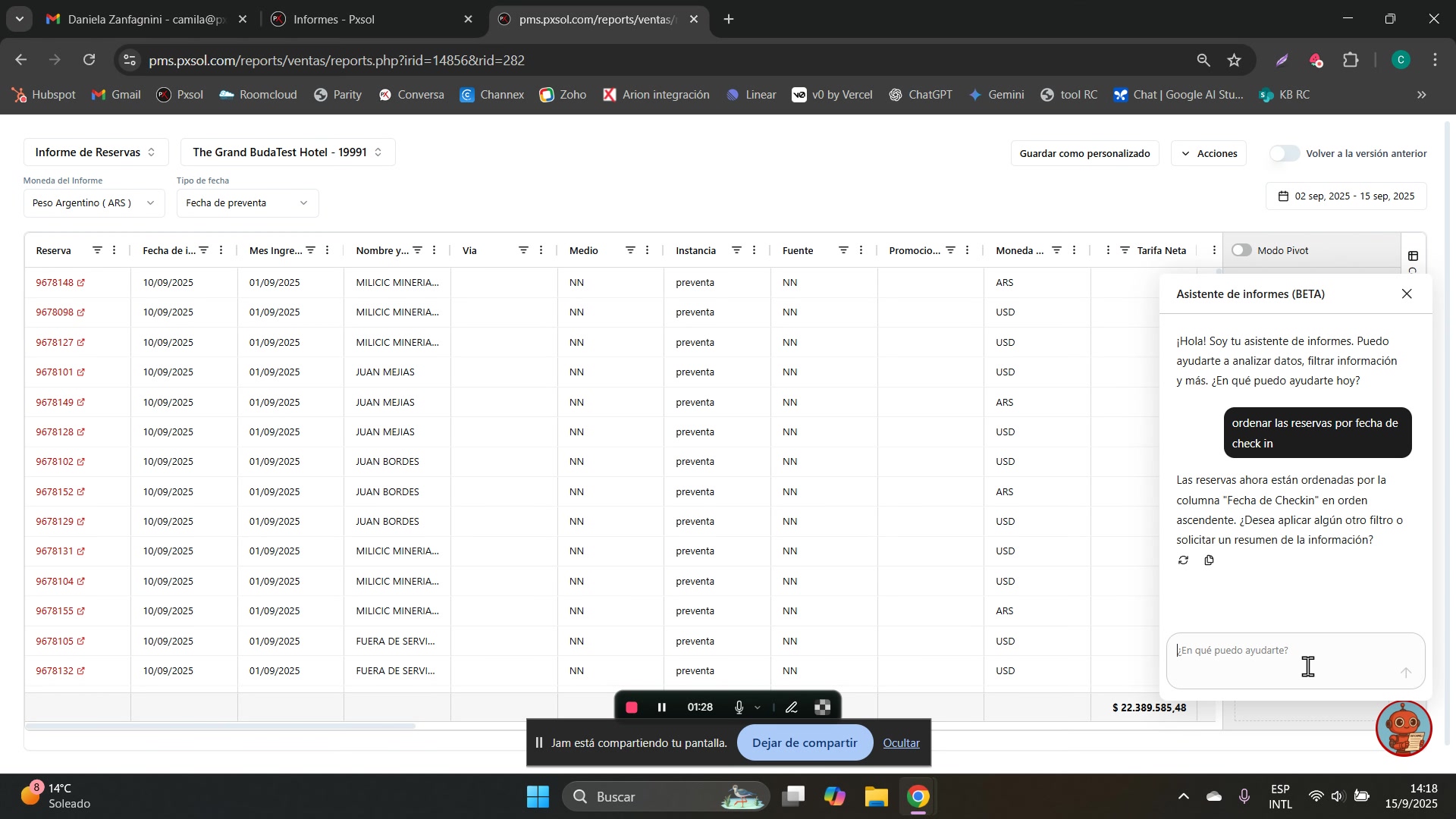Open The Grand BudaTest Hotel selector
The width and height of the screenshot is (1456, 819).
(287, 152)
